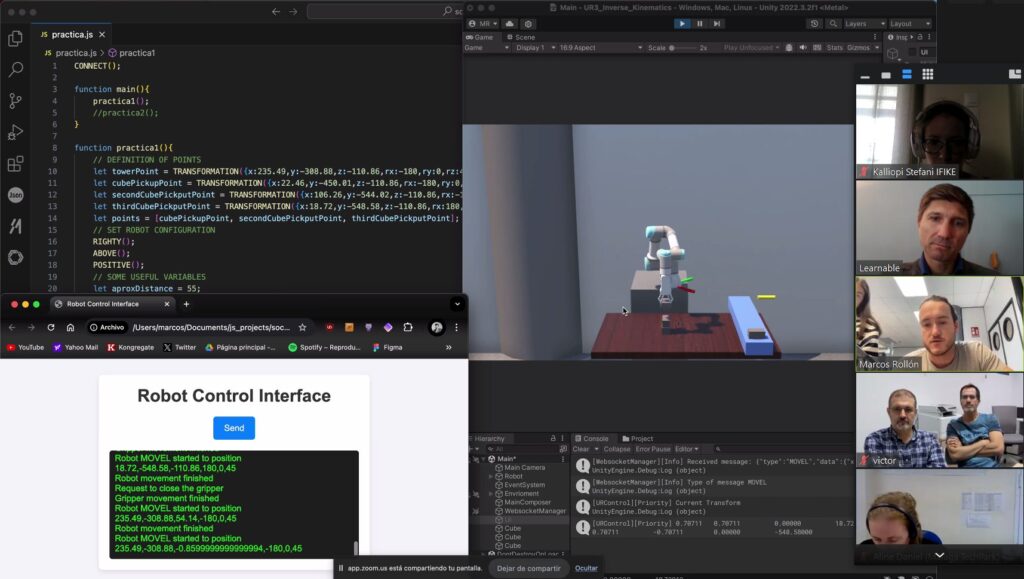Click the Unity Pause button
Screen dimensions: 1024x579
pyautogui.click(x=699, y=23)
